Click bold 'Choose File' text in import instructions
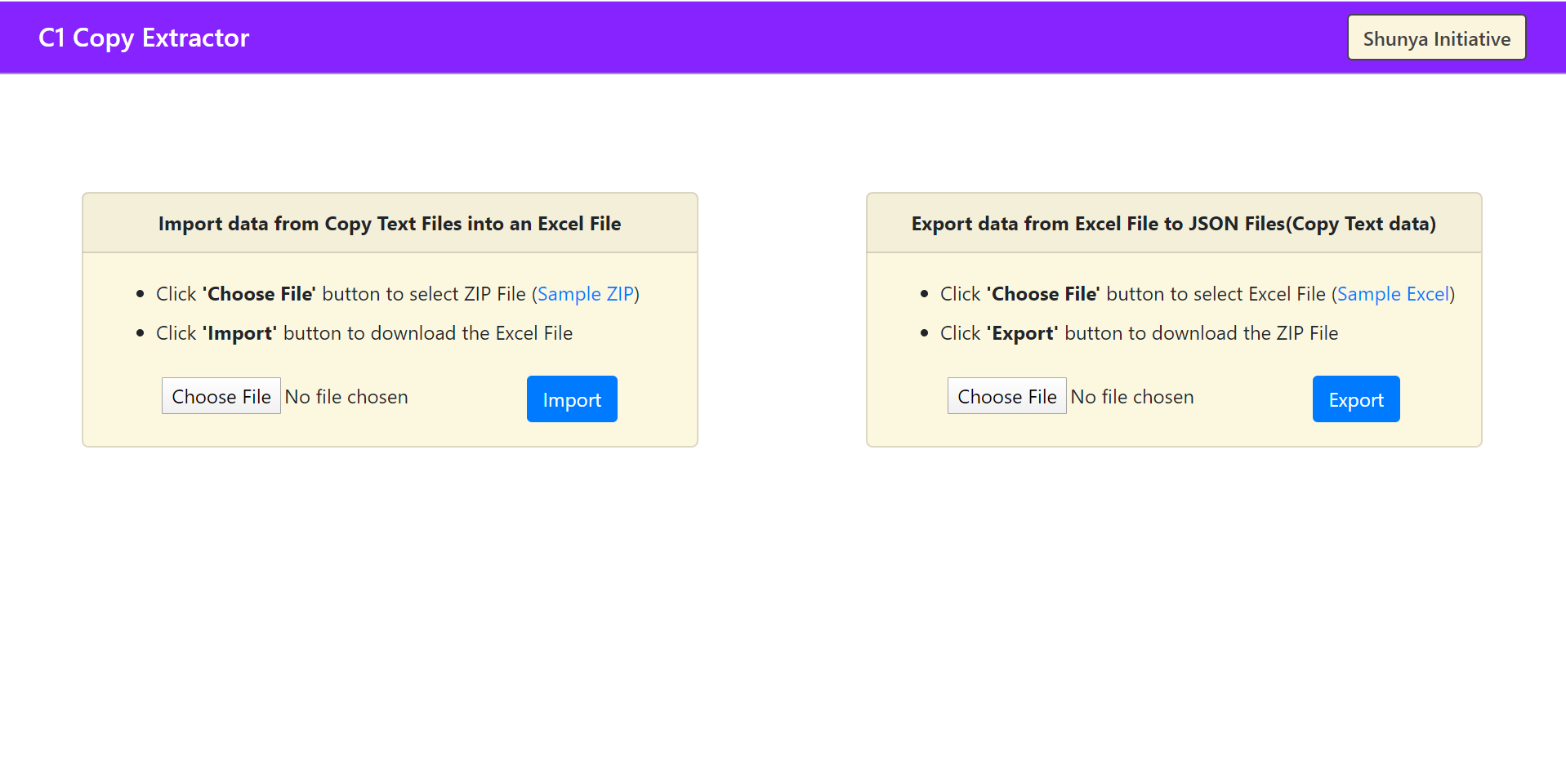Image resolution: width=1566 pixels, height=784 pixels. (x=260, y=294)
